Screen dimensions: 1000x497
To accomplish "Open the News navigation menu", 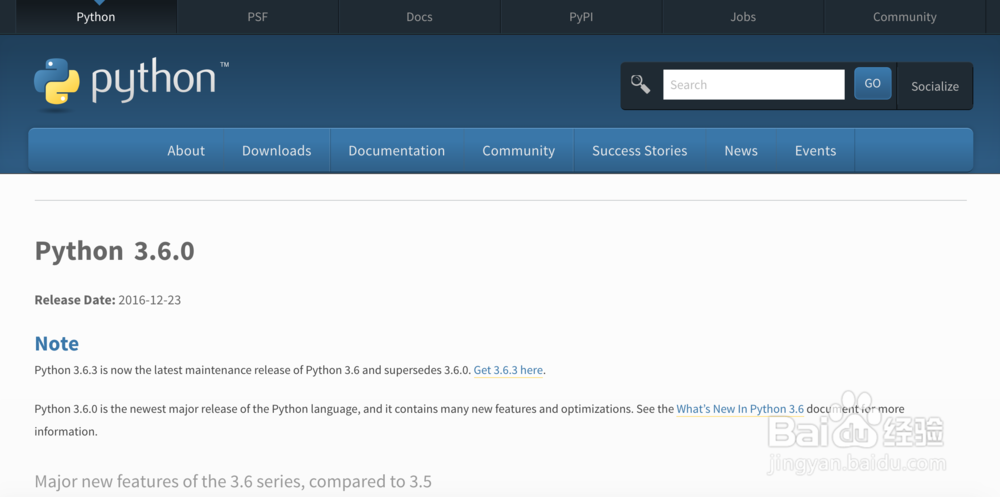I will [741, 151].
